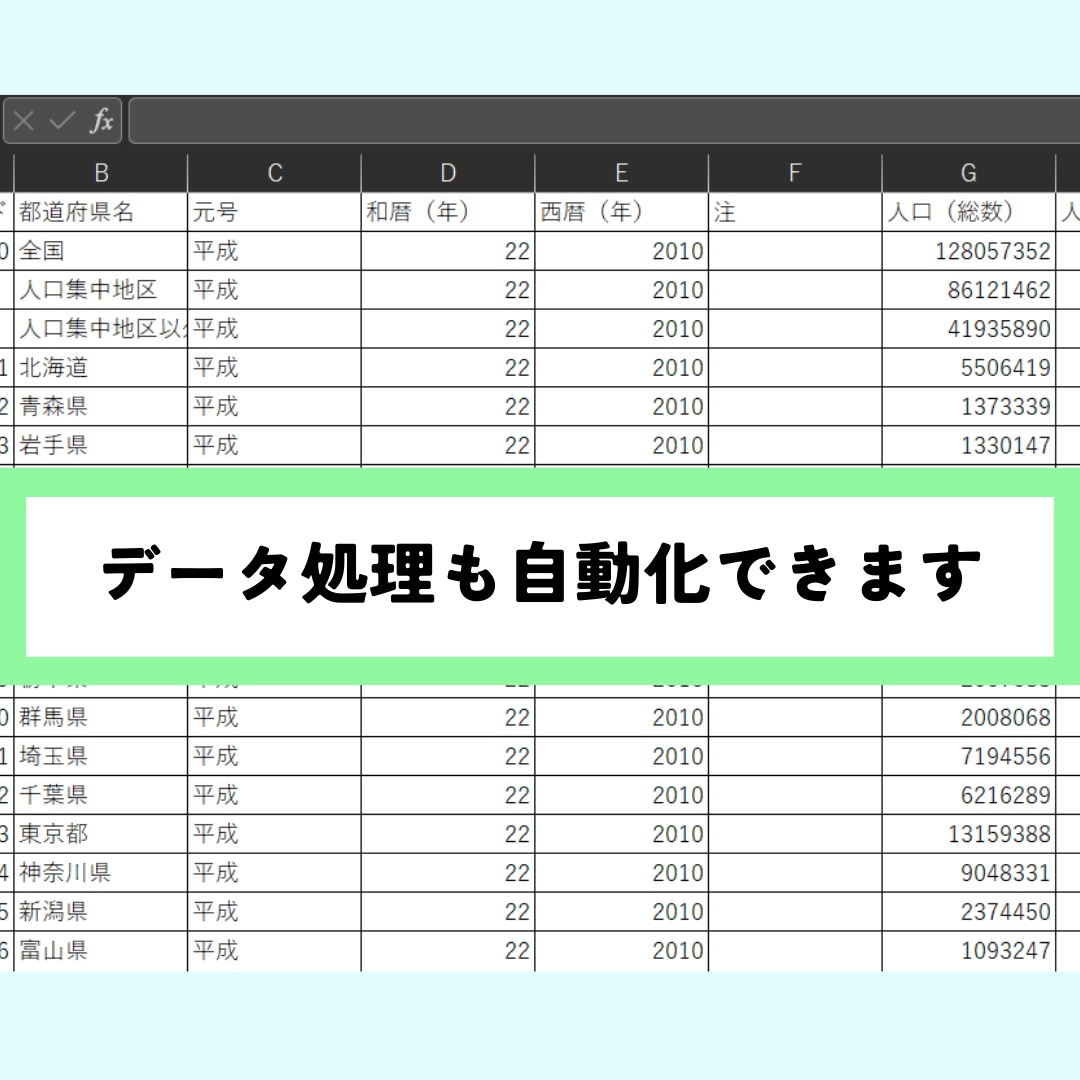Select the 岩手県 cell
The image size is (1080, 1080).
point(101,446)
